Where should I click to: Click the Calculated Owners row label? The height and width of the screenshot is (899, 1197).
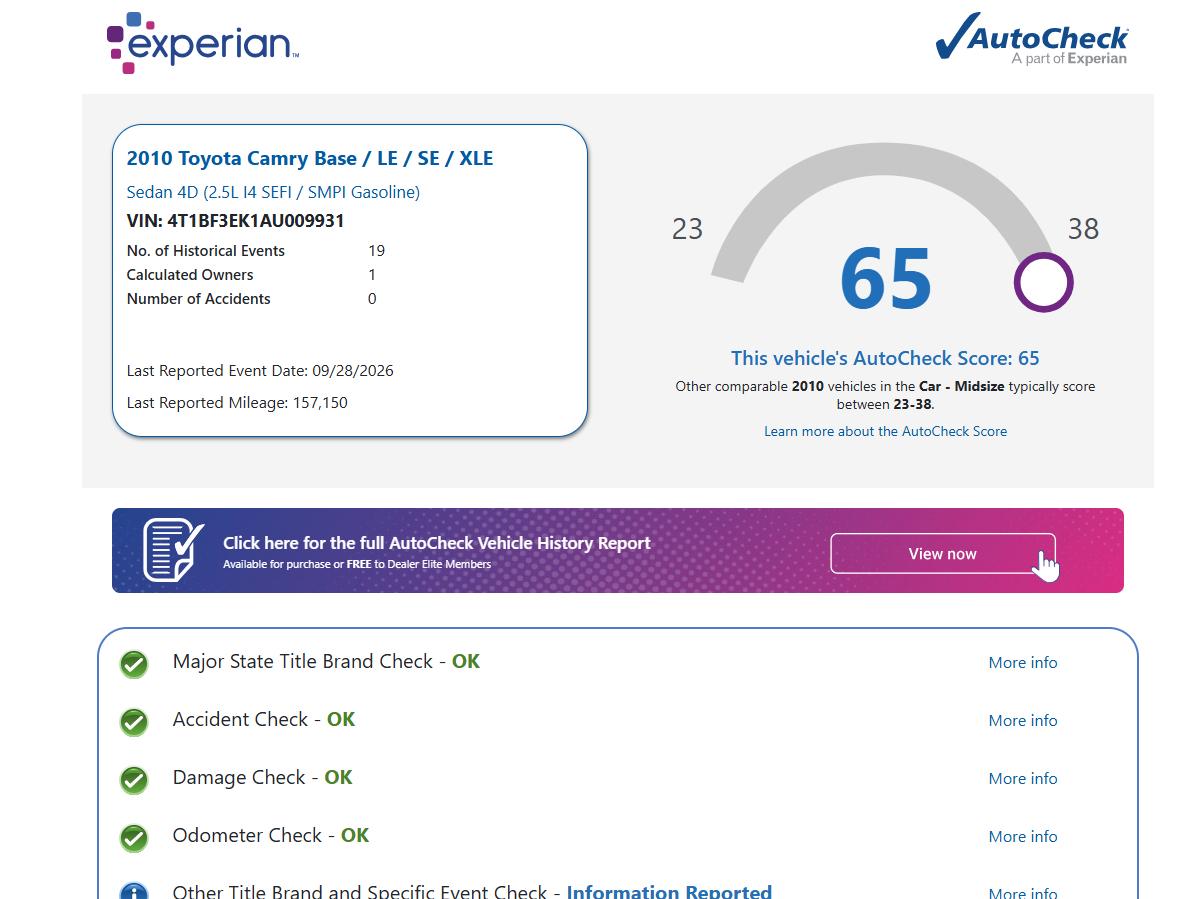pyautogui.click(x=190, y=275)
